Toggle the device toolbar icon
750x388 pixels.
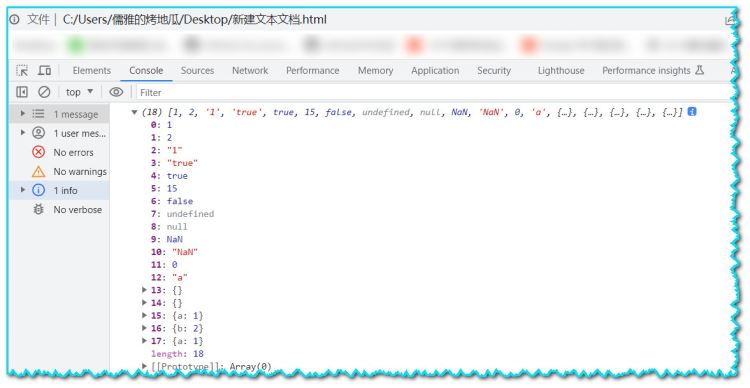[x=44, y=70]
